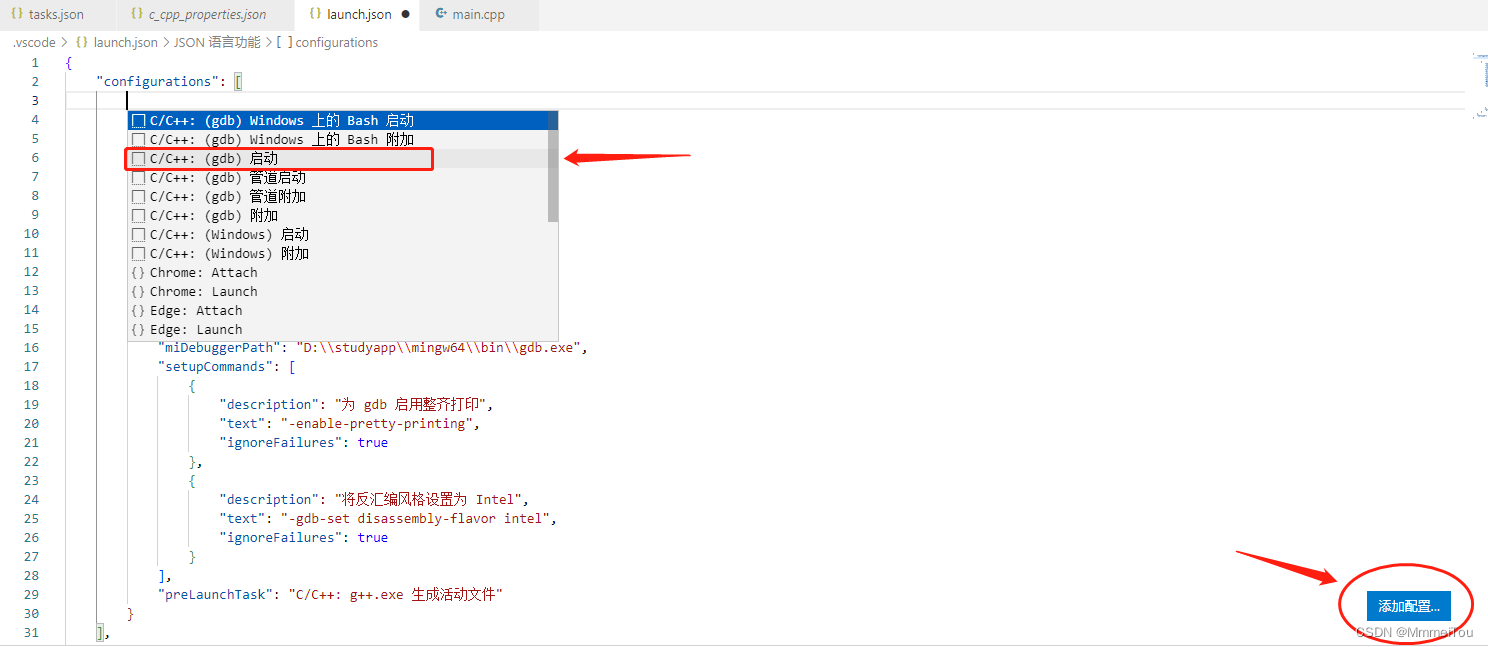Click braces icon beside Edge: Launch
The image size is (1488, 647).
click(x=138, y=329)
